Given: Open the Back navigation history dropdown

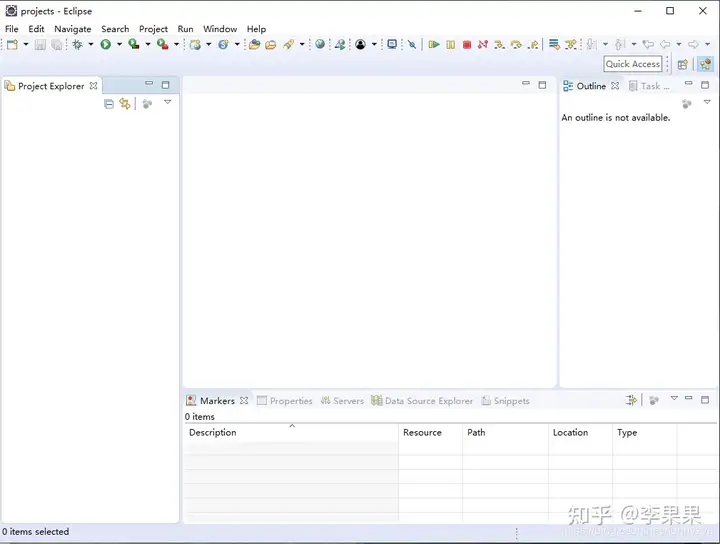Looking at the screenshot, I should click(679, 45).
